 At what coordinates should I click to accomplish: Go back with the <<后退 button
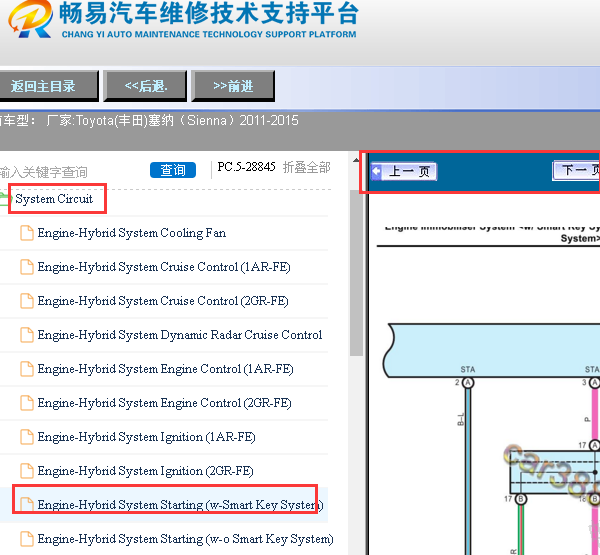tap(145, 86)
